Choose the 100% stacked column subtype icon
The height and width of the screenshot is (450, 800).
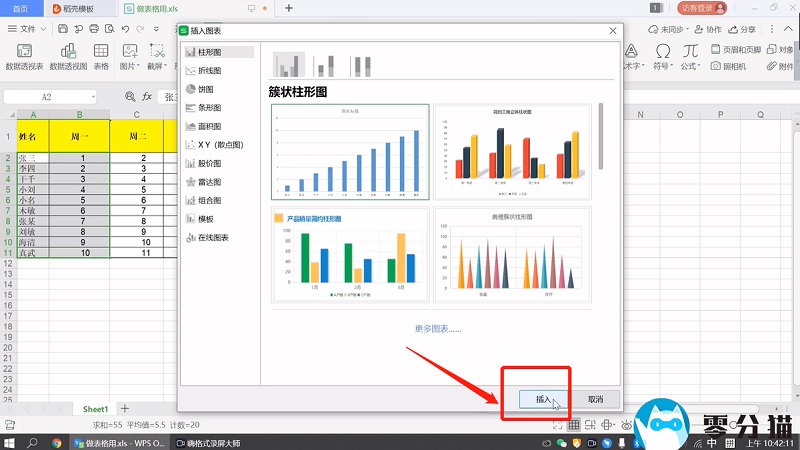click(x=362, y=65)
